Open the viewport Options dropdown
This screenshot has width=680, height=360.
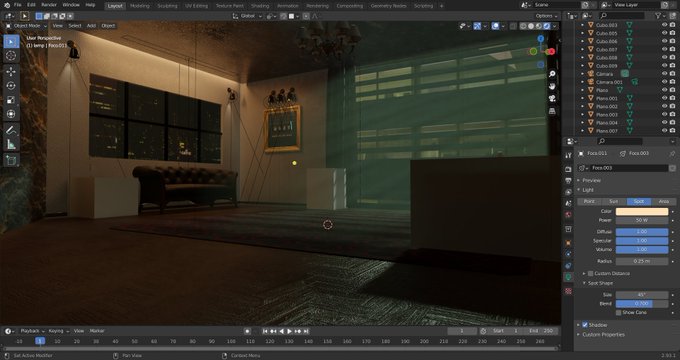pyautogui.click(x=546, y=16)
